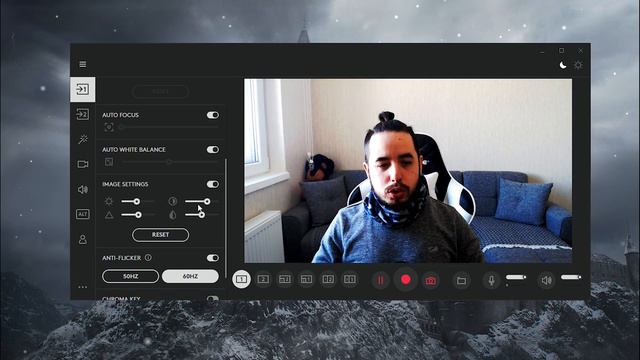This screenshot has width=640, height=360.
Task: Select 50HZ anti-flicker option
Action: pyautogui.click(x=131, y=276)
